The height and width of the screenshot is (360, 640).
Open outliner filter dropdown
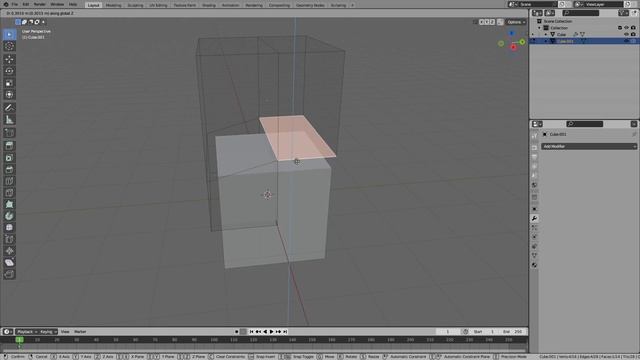[623, 13]
